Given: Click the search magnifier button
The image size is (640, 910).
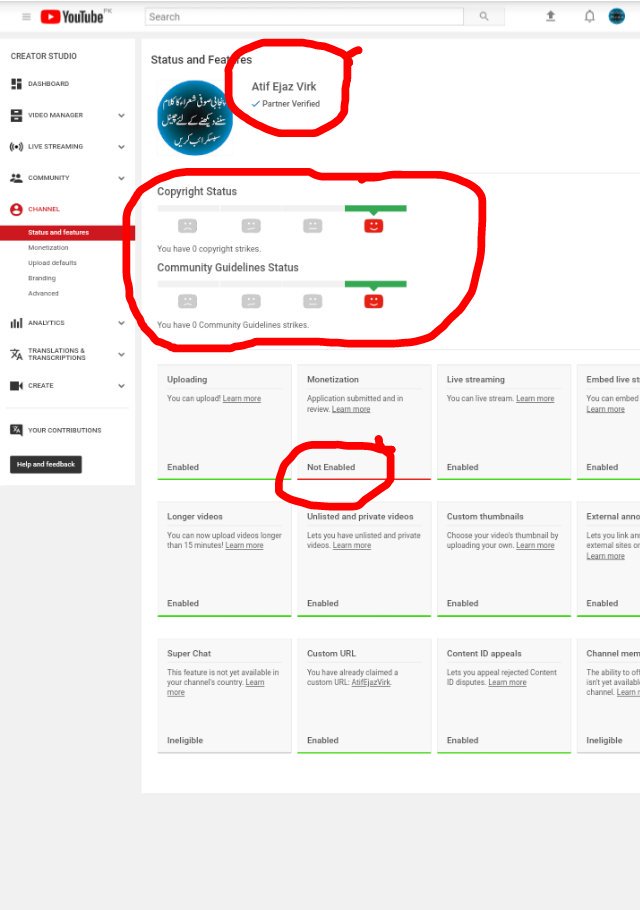Looking at the screenshot, I should point(484,17).
